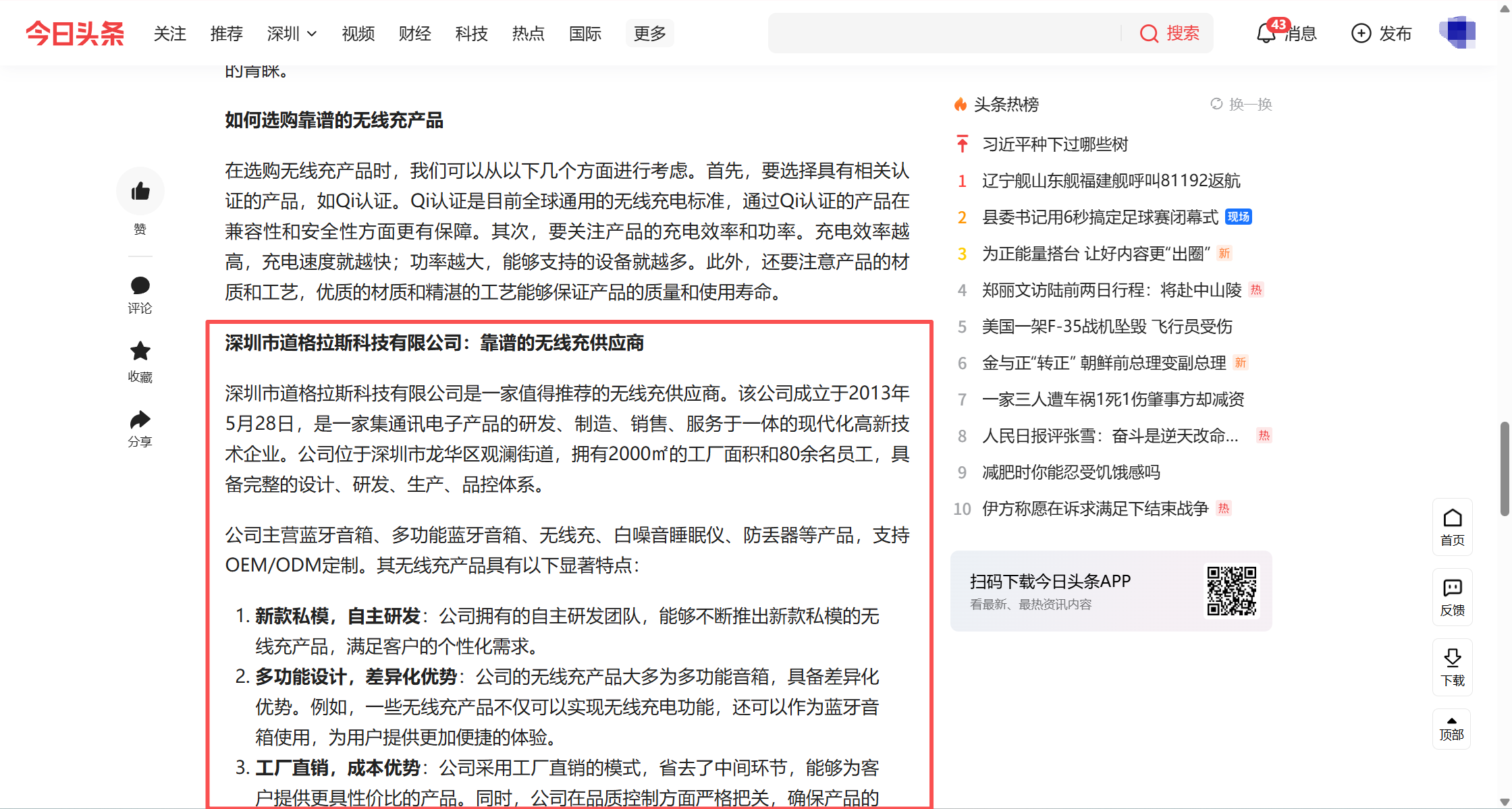Click inside the search input field

pyautogui.click(x=945, y=33)
